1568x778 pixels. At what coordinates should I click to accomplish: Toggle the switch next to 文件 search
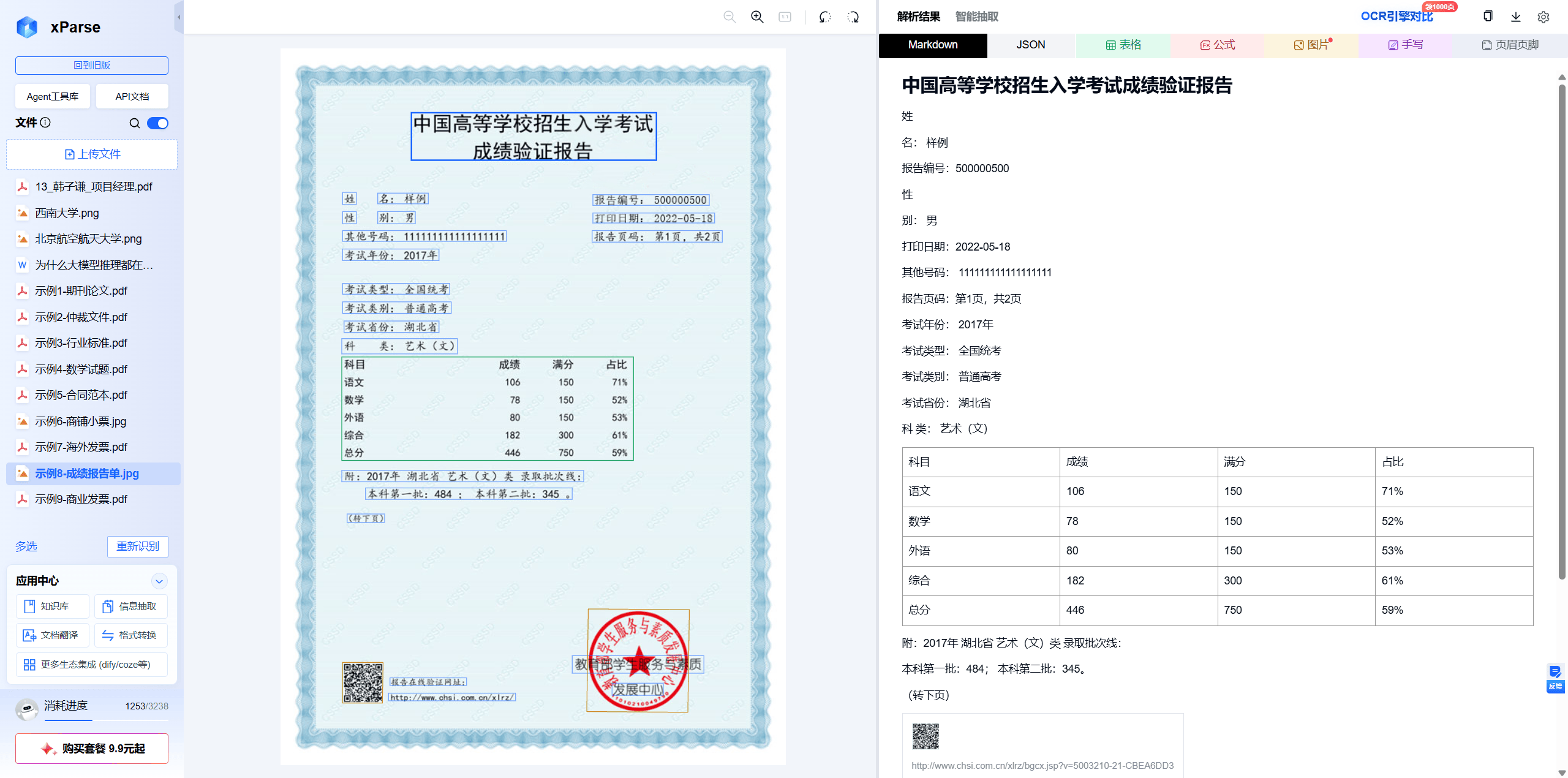pyautogui.click(x=158, y=123)
